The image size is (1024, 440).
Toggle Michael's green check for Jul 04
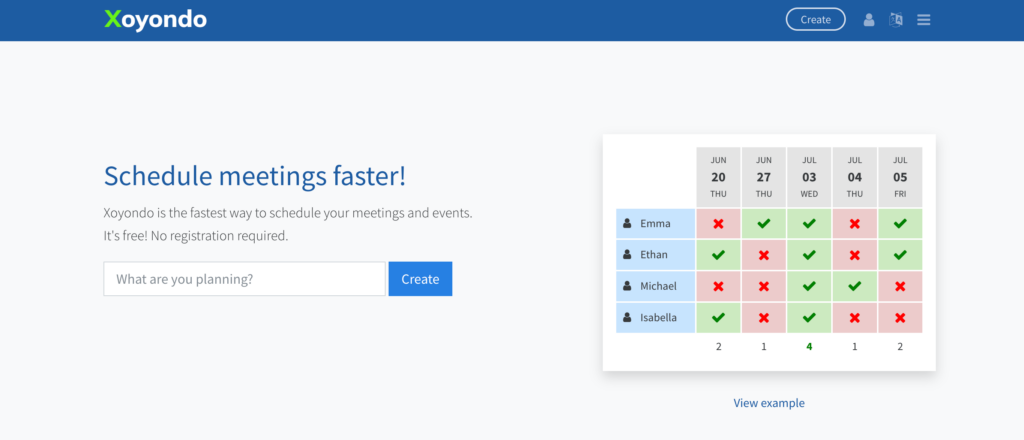[x=854, y=286]
